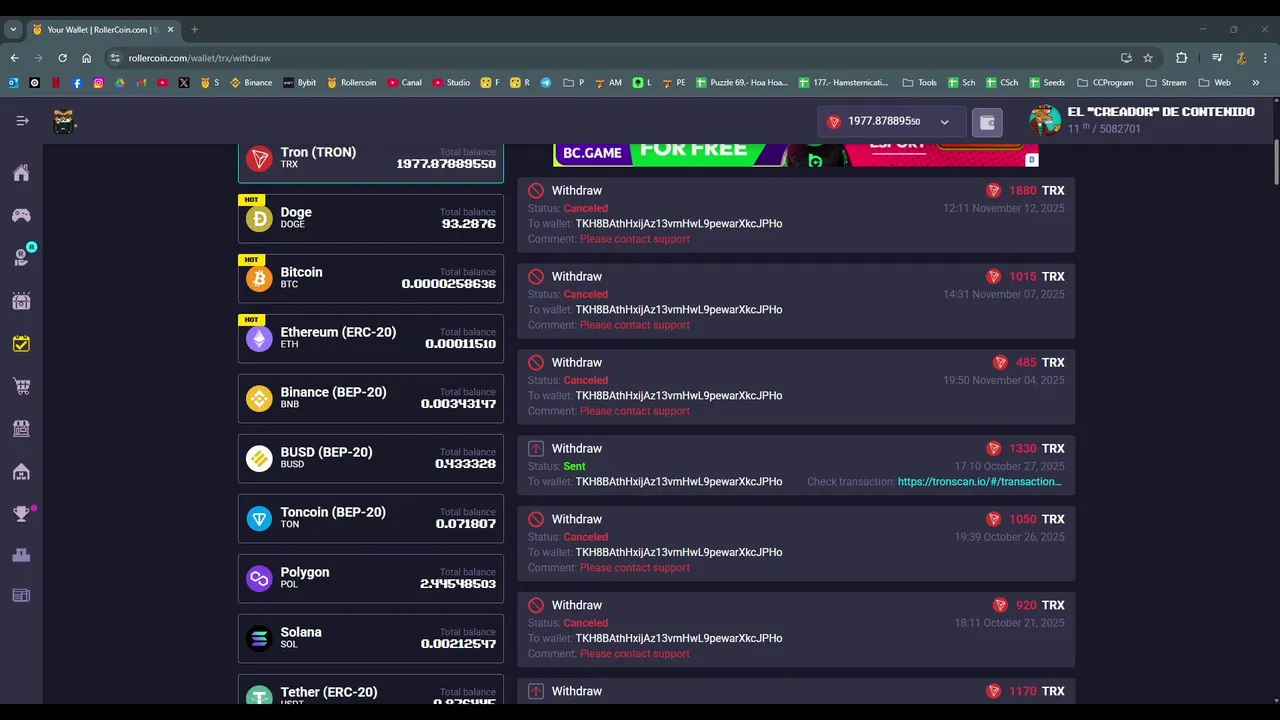Open the tab search dropdown arrow

click(x=13, y=30)
